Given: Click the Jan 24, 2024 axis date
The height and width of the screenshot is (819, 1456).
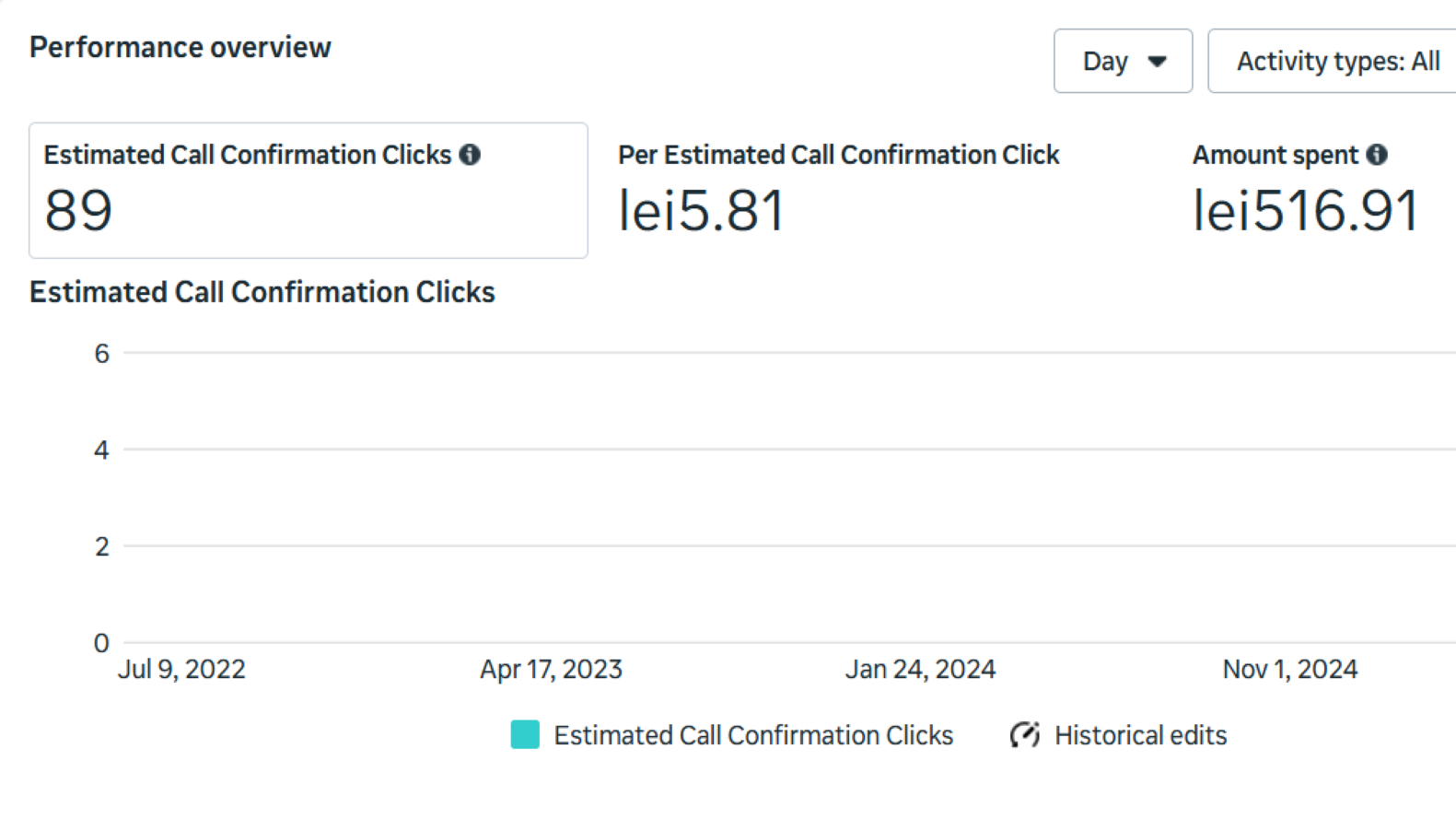Looking at the screenshot, I should pos(920,669).
